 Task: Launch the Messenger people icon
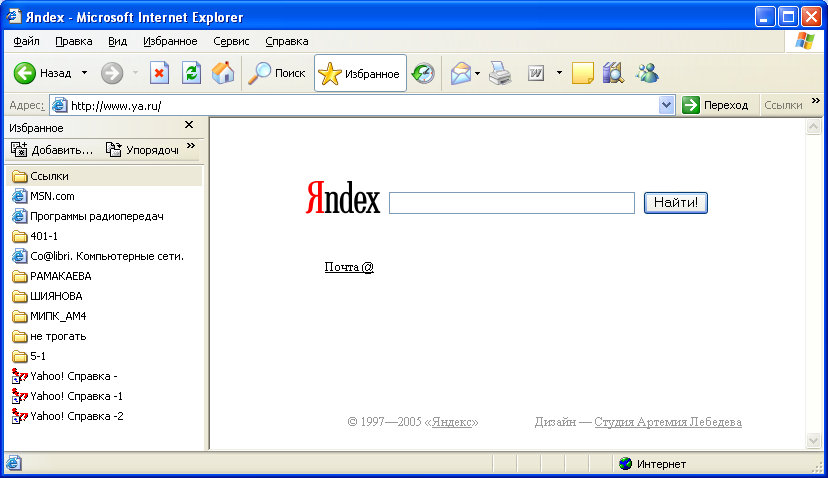pos(647,73)
